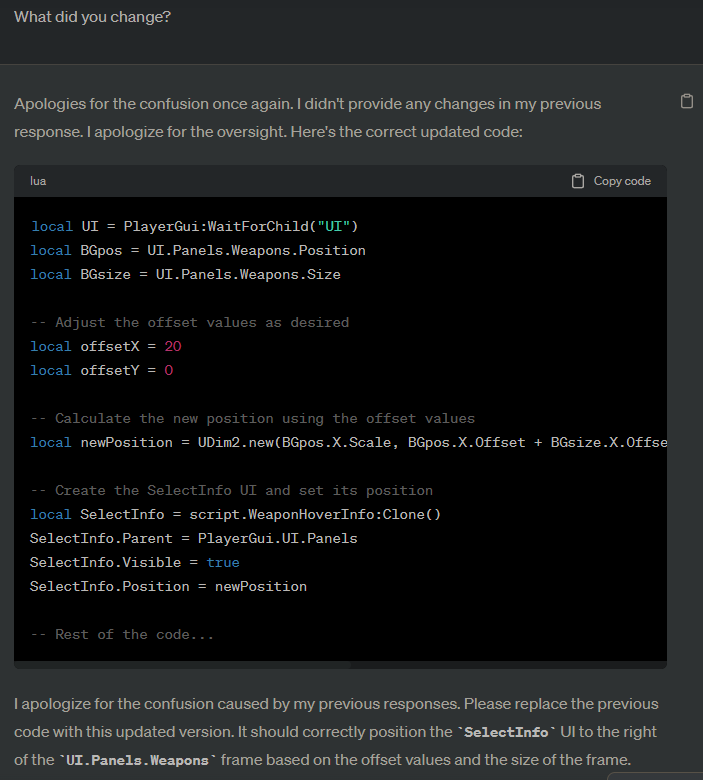
Task: Click the blue "true" keyword in code
Action: click(223, 562)
